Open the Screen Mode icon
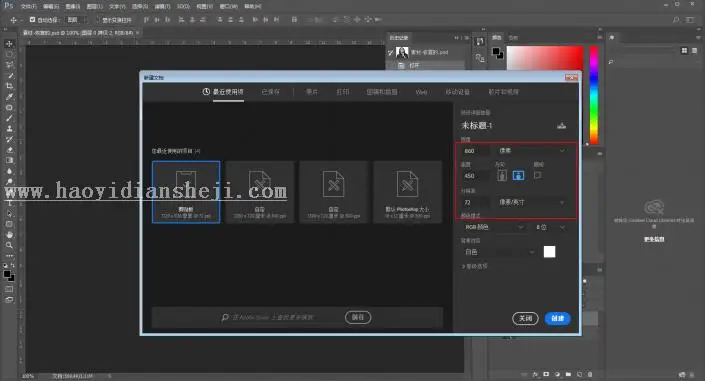The image size is (705, 381). click(9, 300)
